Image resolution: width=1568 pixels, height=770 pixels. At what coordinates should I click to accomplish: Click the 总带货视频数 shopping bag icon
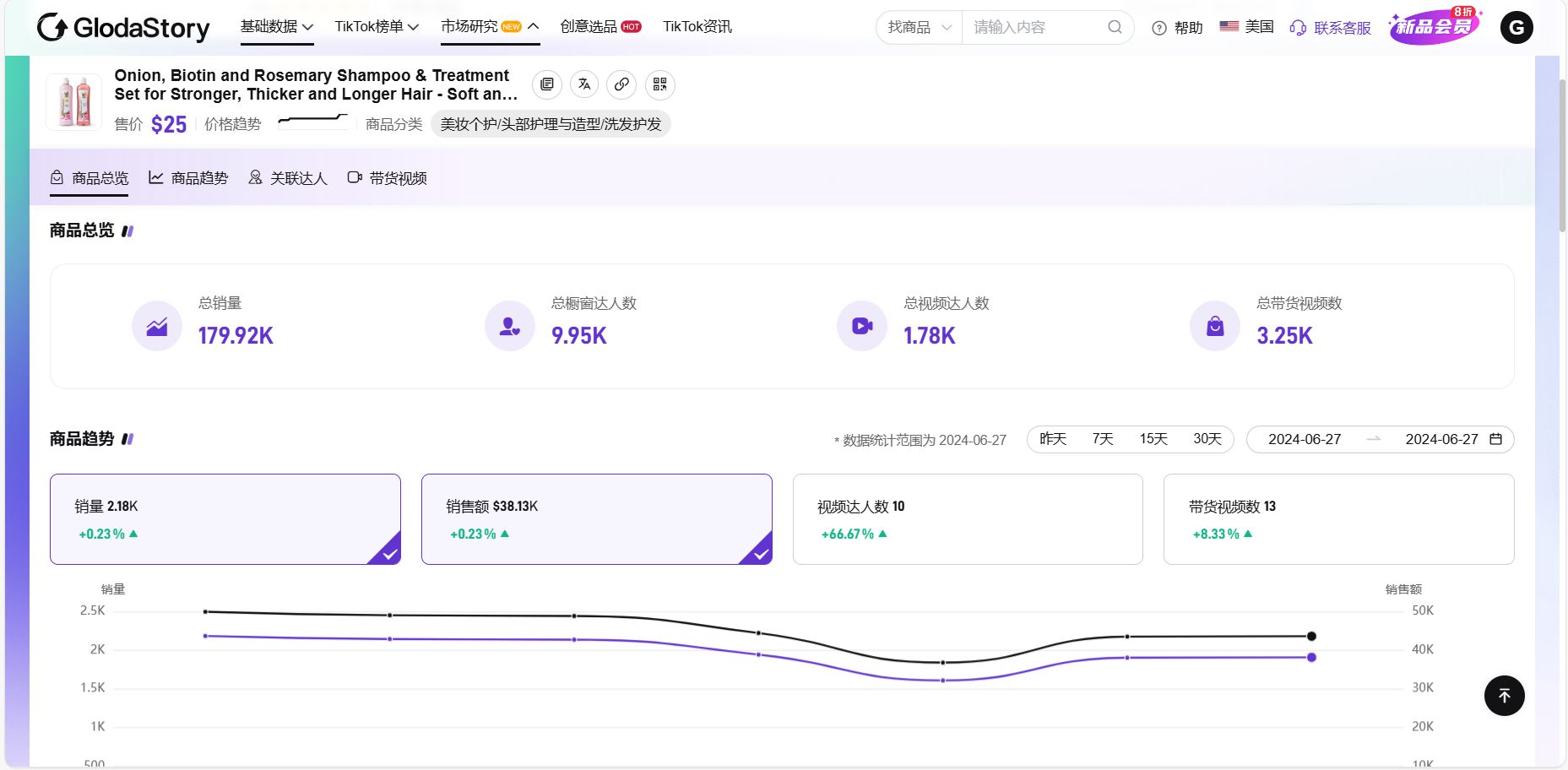coord(1215,326)
